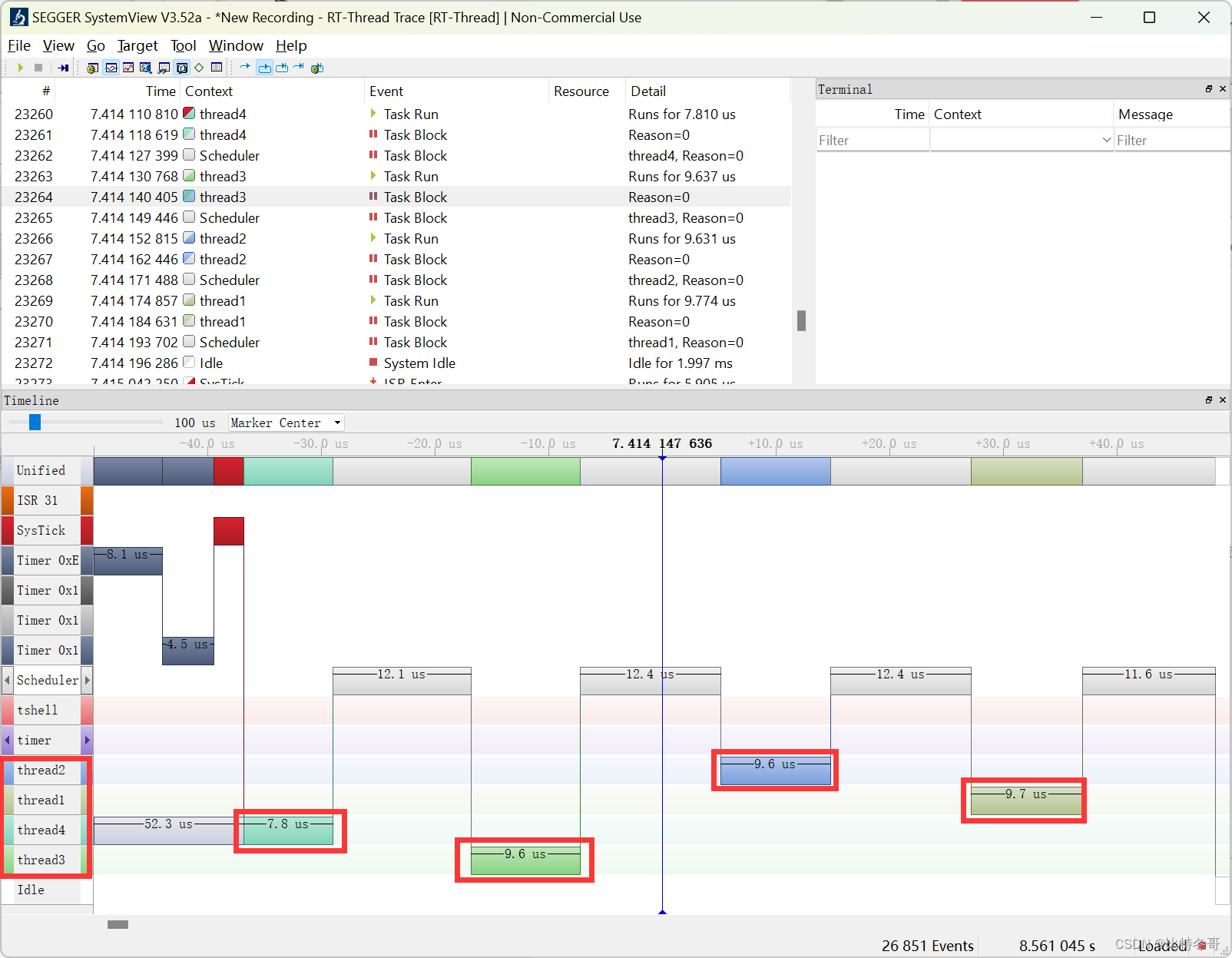Screen dimensions: 1232x958
Task: Click the Go to next event arrow icon
Action: [246, 68]
